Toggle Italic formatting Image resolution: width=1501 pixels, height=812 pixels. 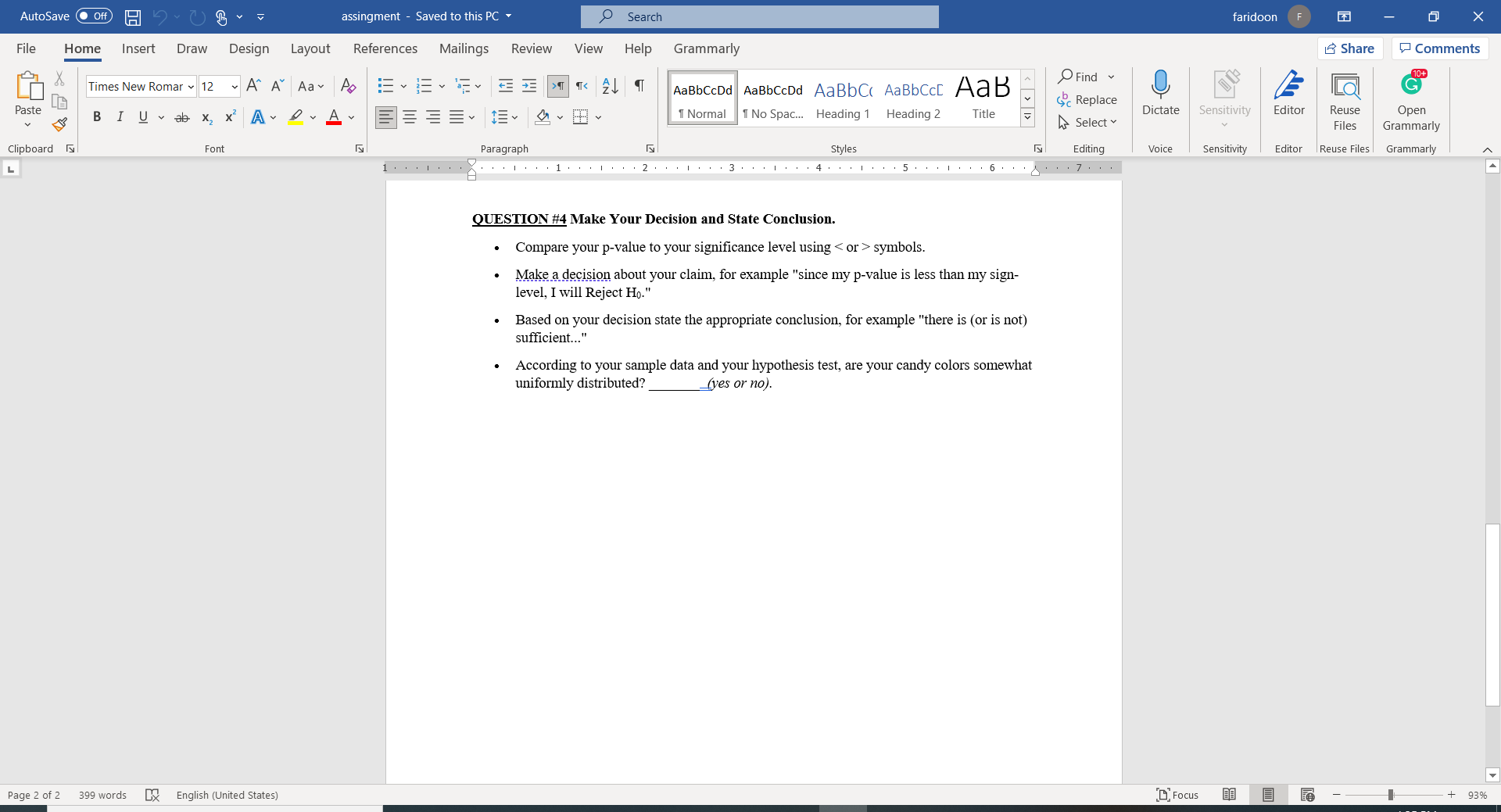[x=120, y=117]
